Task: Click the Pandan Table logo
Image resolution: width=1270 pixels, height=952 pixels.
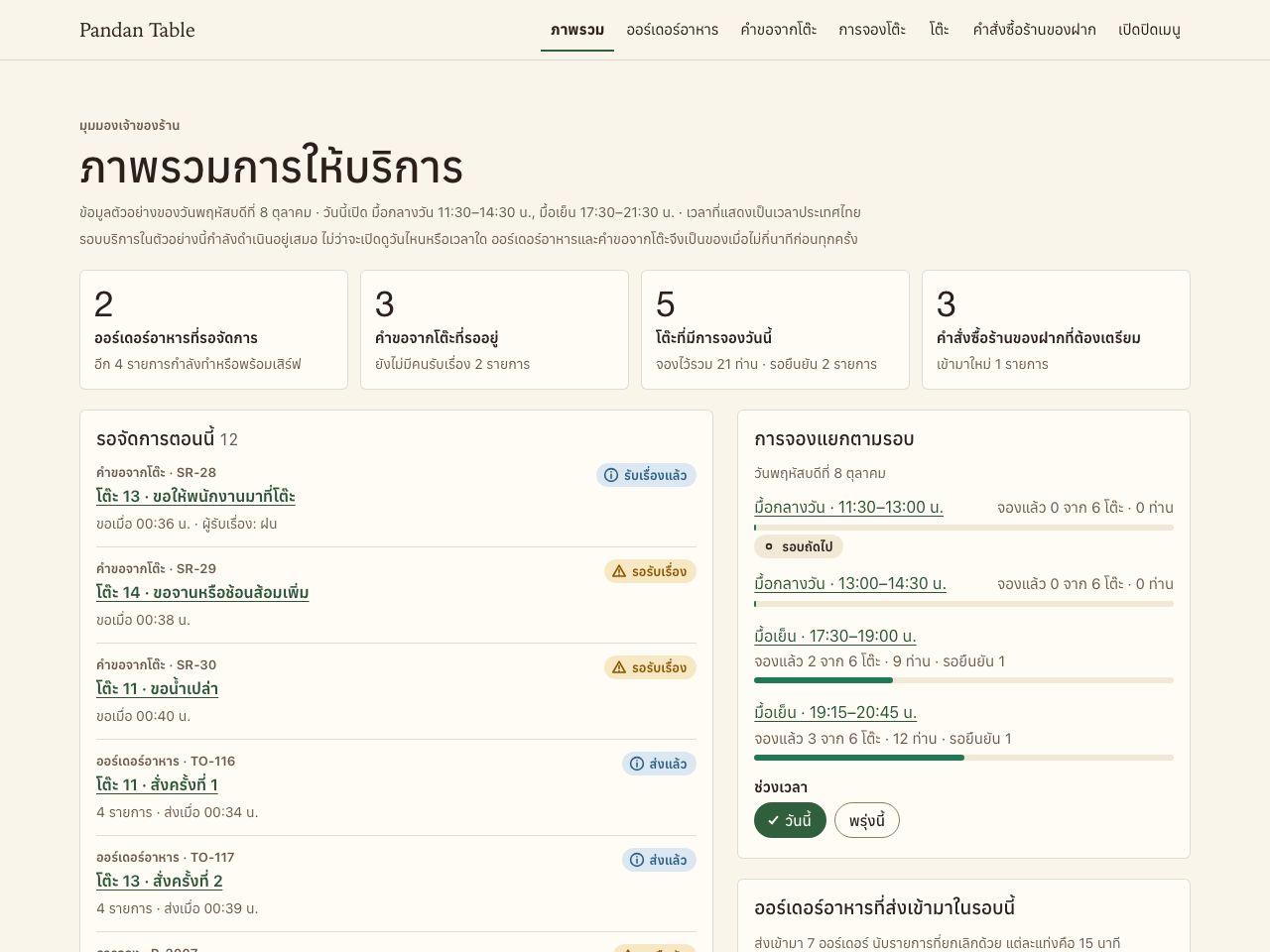Action: (137, 30)
